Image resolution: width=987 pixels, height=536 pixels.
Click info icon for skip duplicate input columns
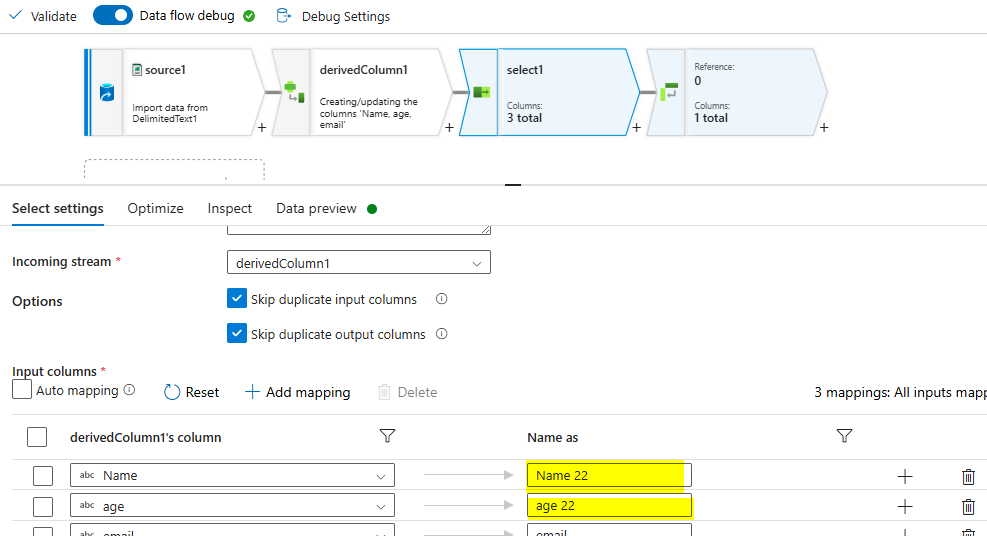pos(442,299)
